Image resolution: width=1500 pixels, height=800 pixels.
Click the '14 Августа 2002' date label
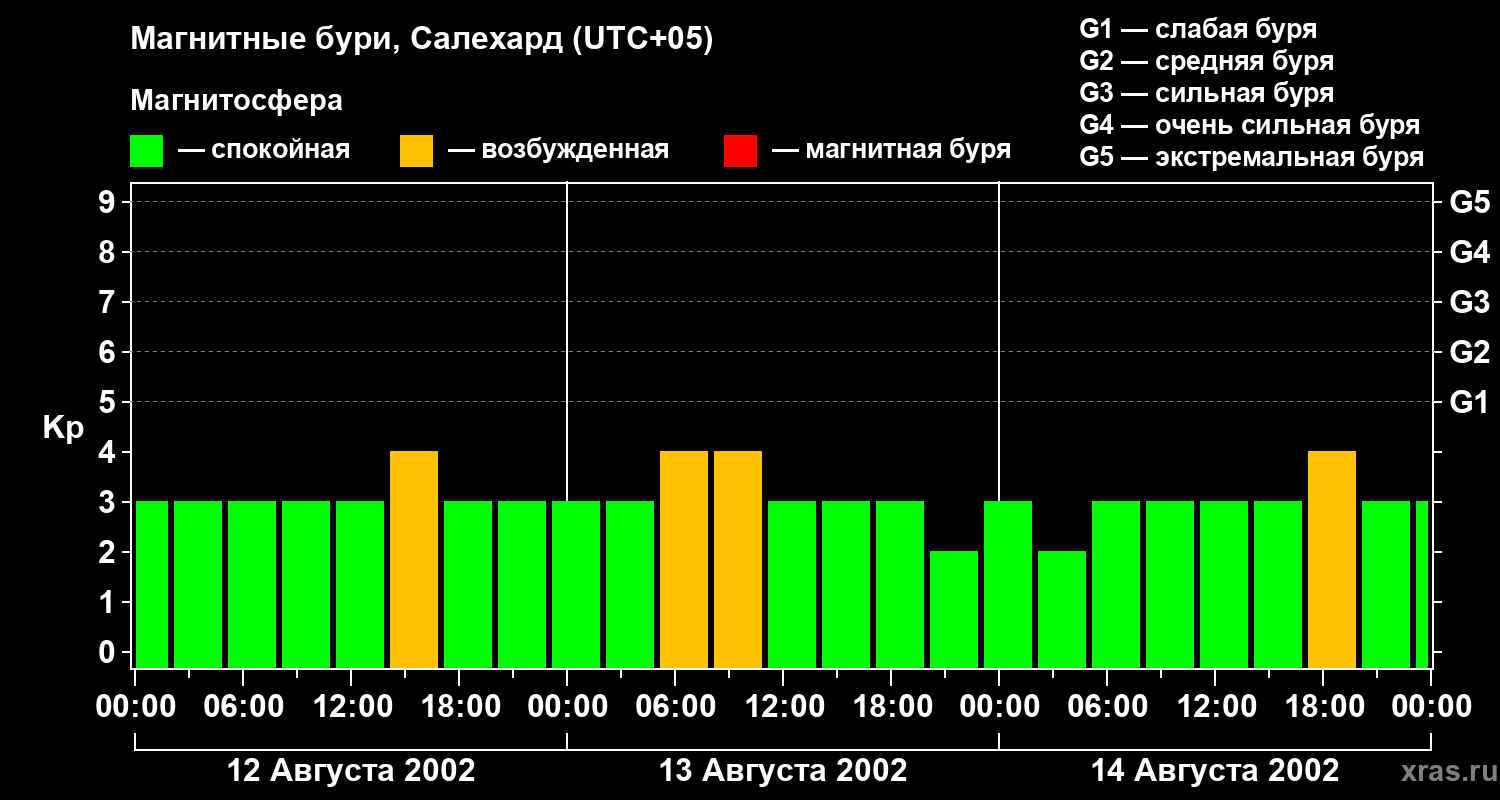pos(1215,771)
